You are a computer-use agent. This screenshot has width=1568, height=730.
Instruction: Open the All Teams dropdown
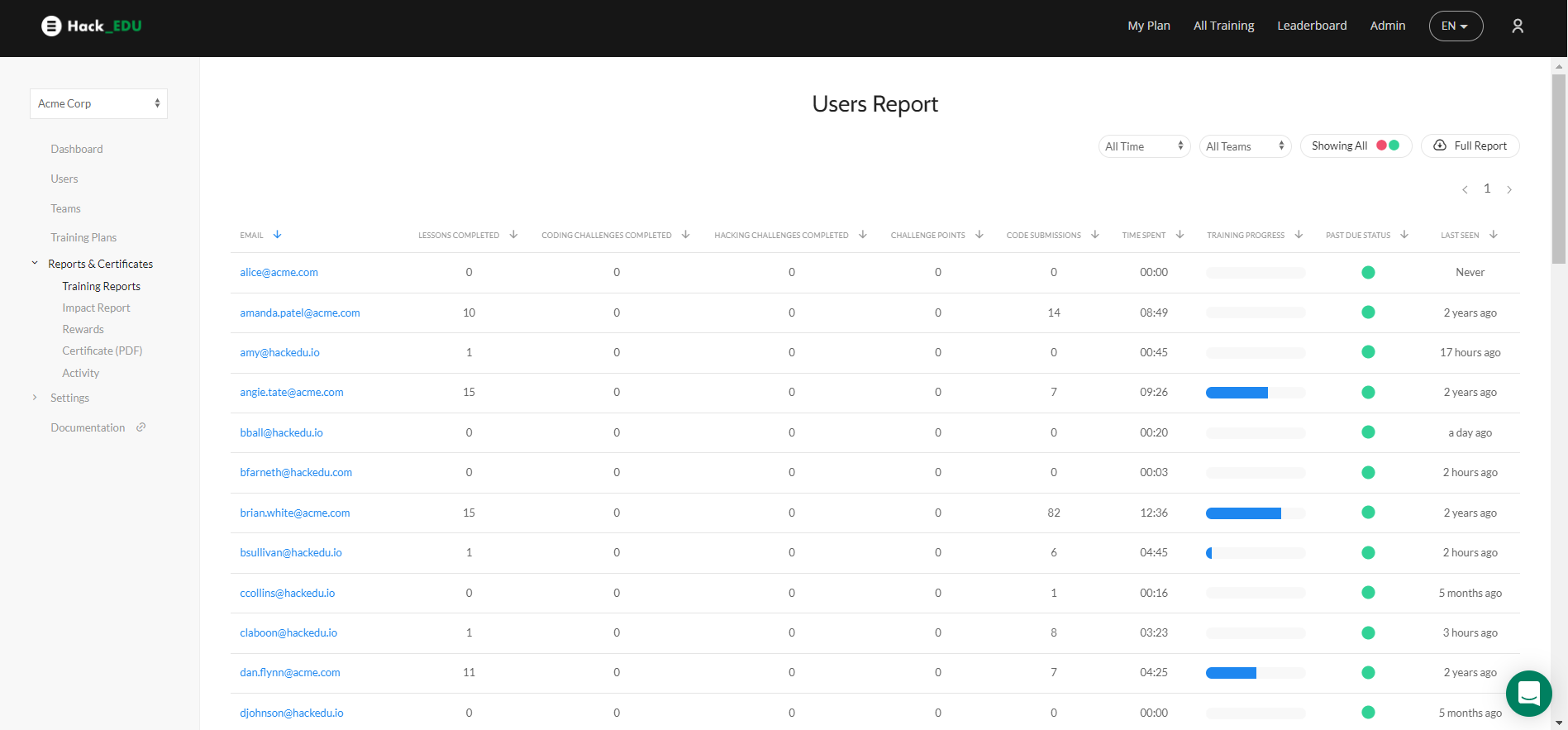1245,146
